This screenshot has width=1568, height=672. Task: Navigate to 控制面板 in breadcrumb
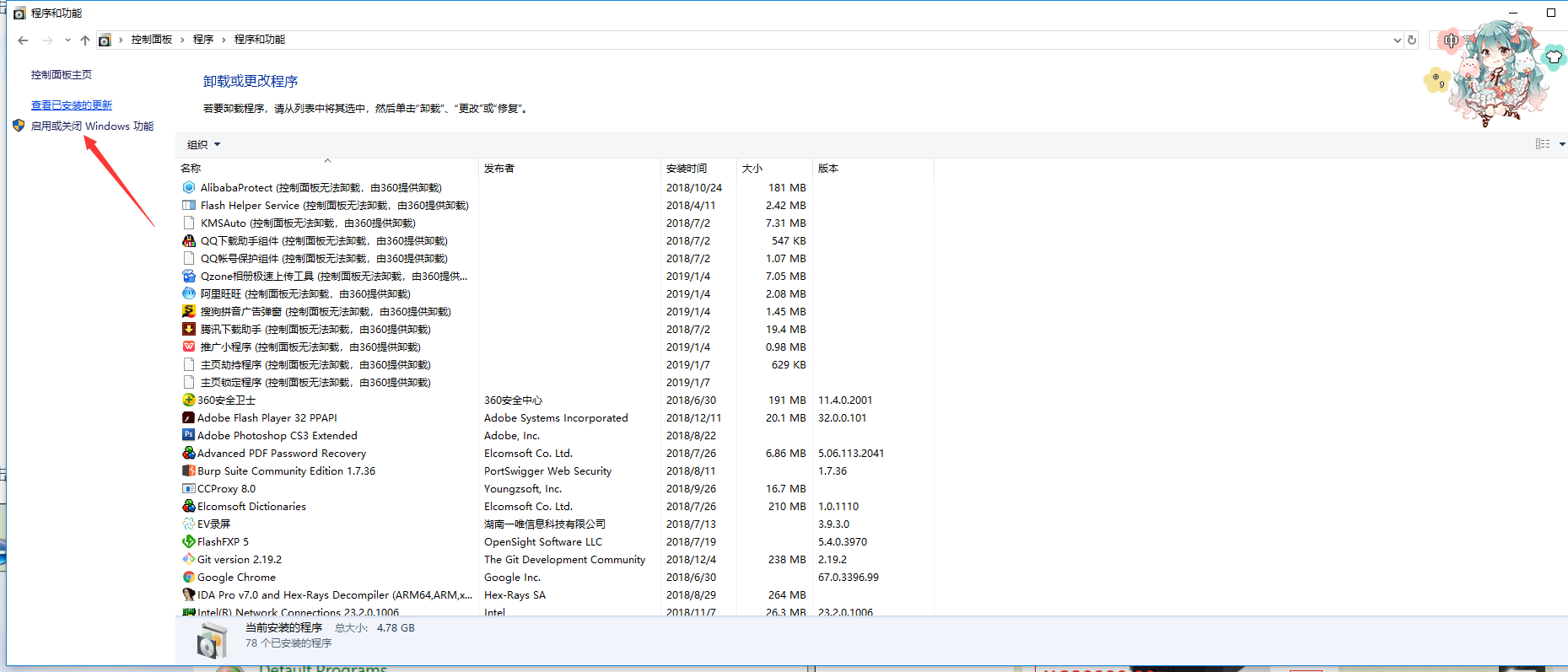tap(152, 40)
